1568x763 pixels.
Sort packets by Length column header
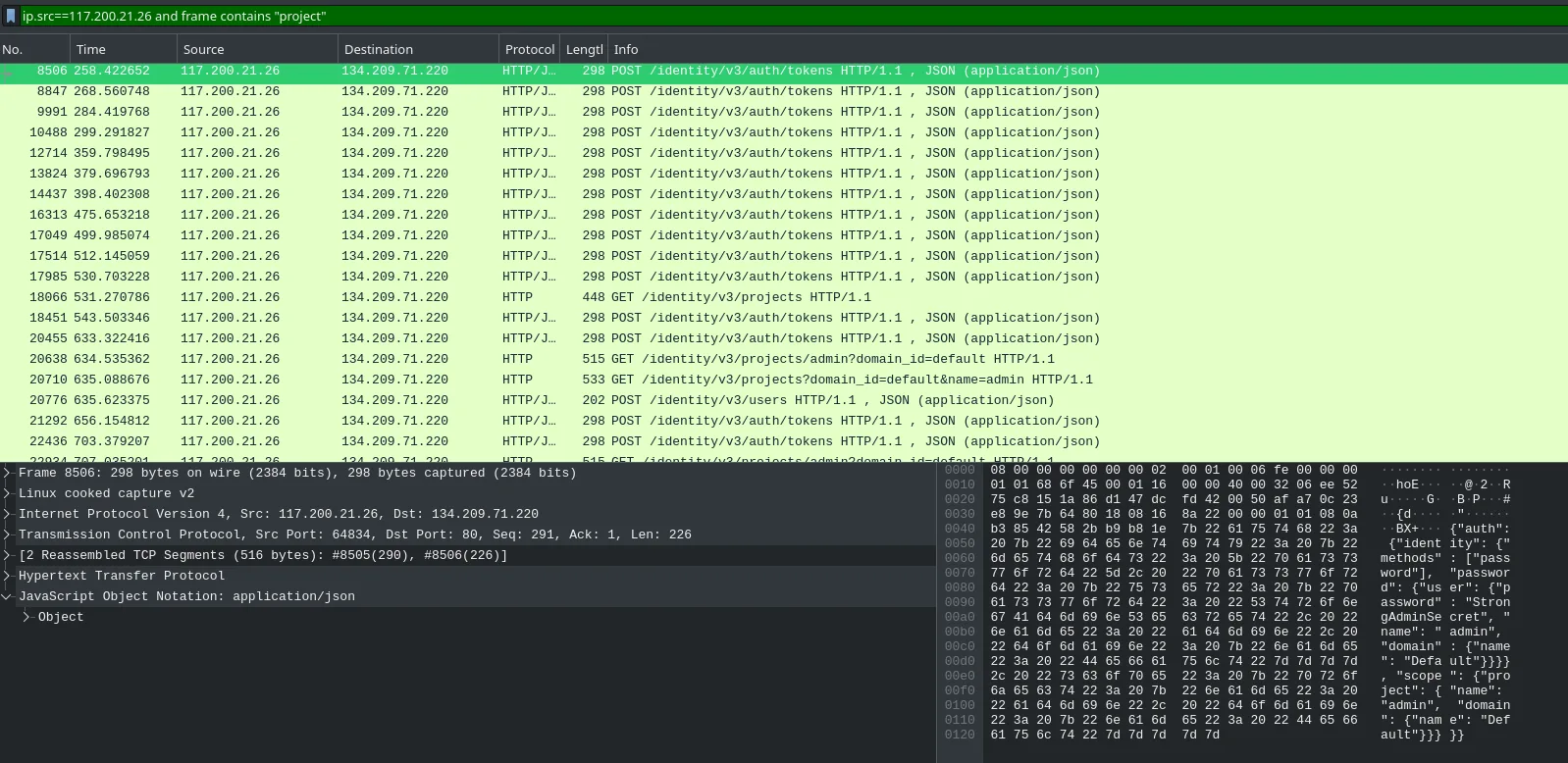[584, 49]
